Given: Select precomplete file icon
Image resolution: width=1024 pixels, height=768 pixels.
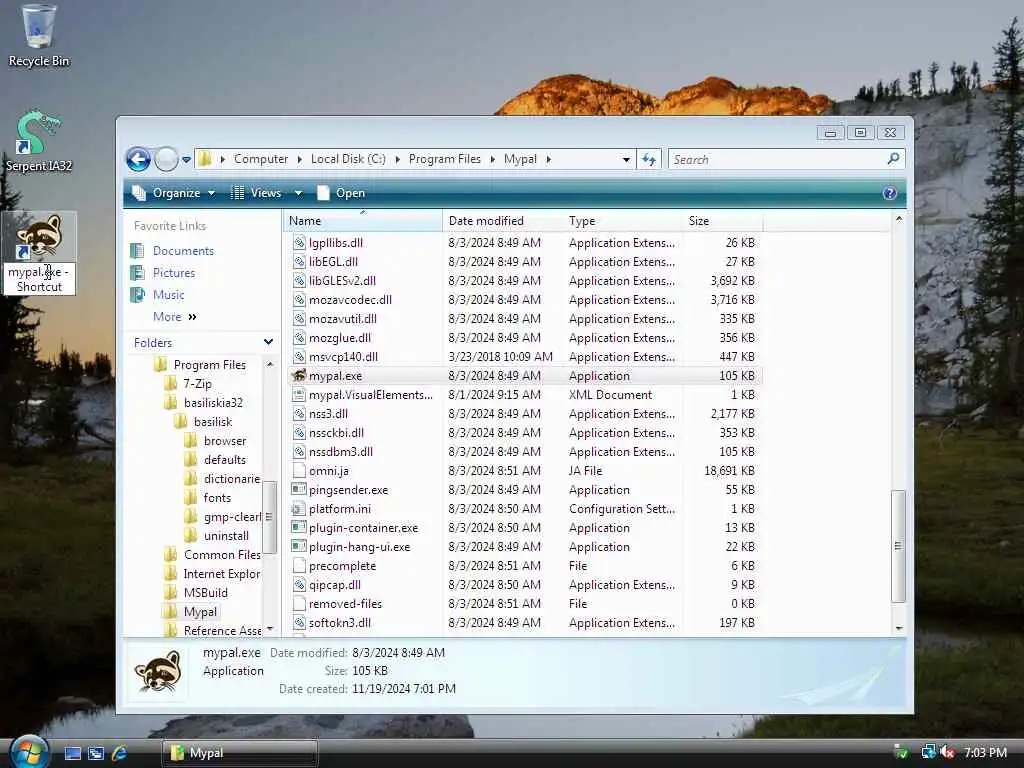Looking at the screenshot, I should coord(298,566).
